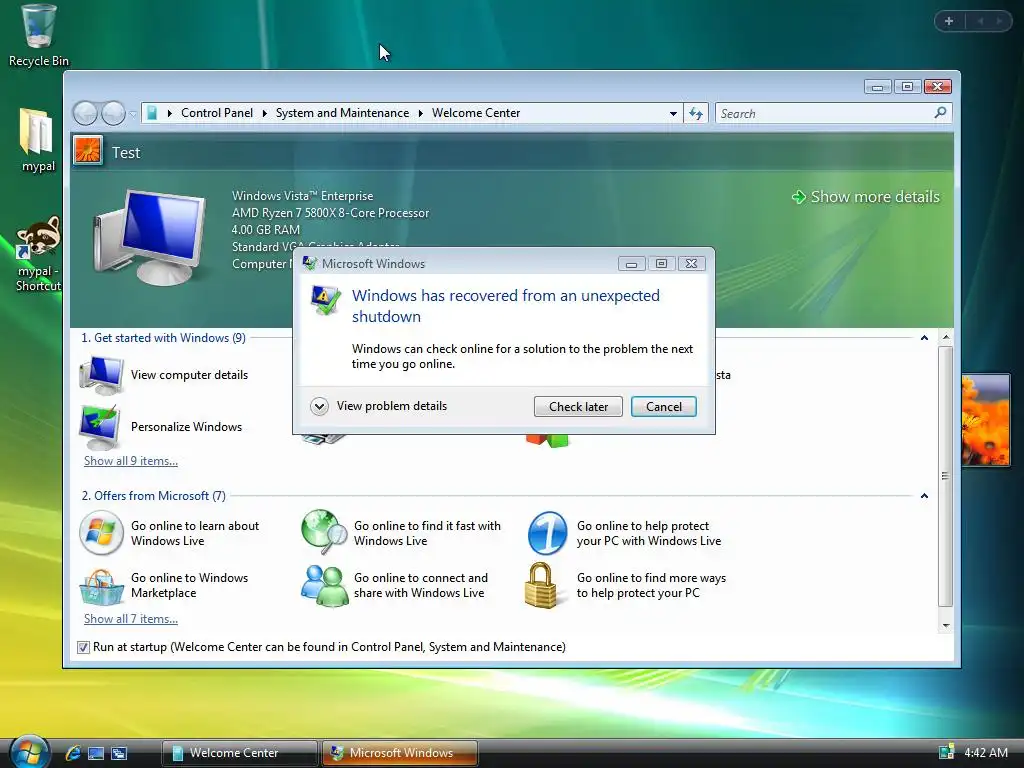Click the flower slideshow gadget thumbnail
Screen dimensions: 1024x768
pos(985,419)
